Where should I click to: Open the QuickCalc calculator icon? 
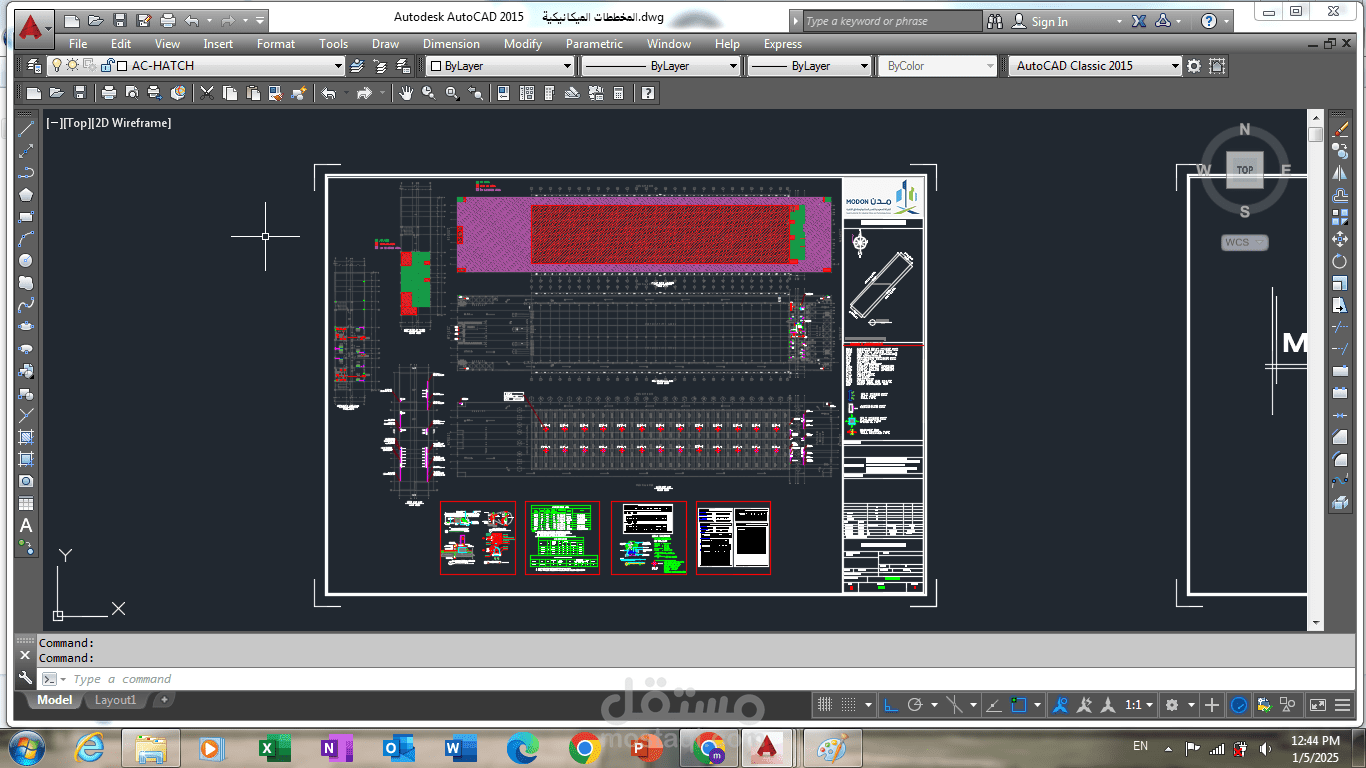[x=619, y=93]
